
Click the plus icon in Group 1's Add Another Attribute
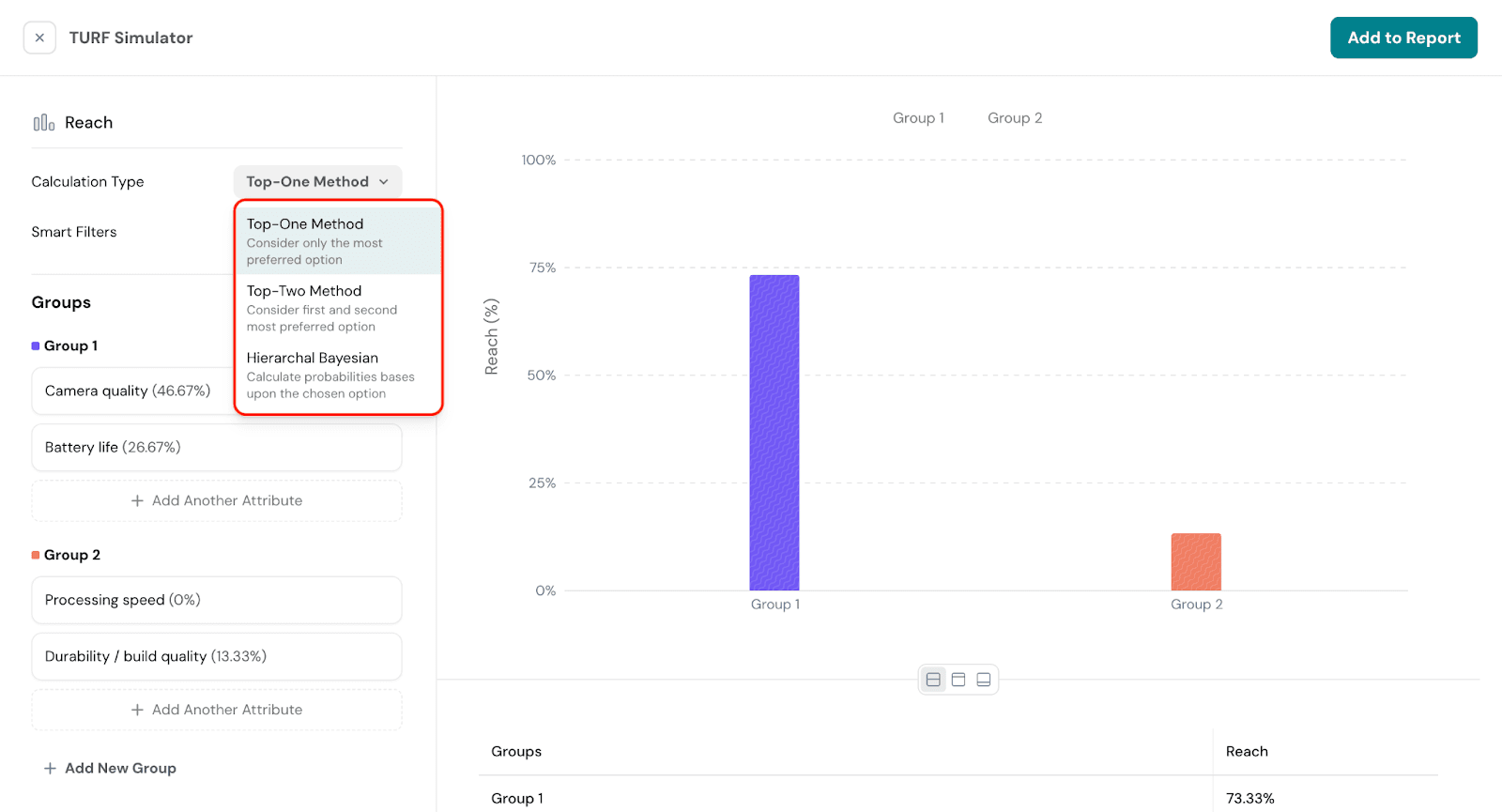pos(137,501)
